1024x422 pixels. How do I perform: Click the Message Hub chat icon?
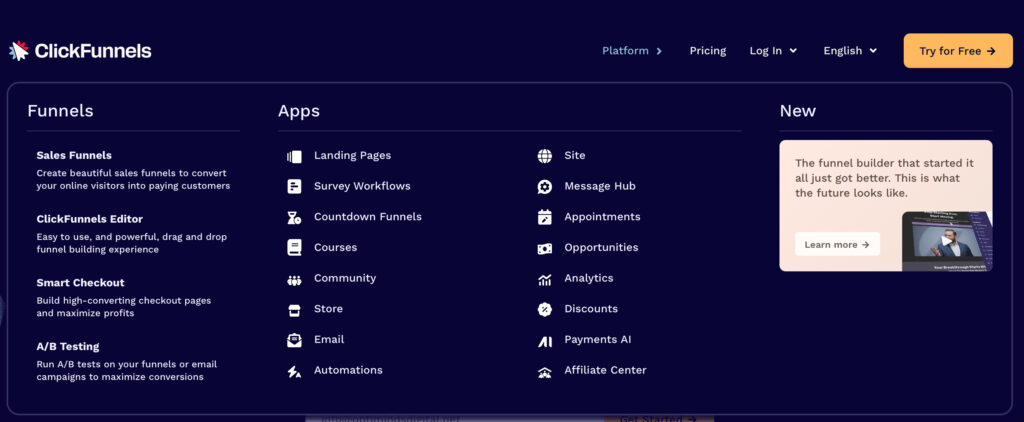(x=545, y=187)
